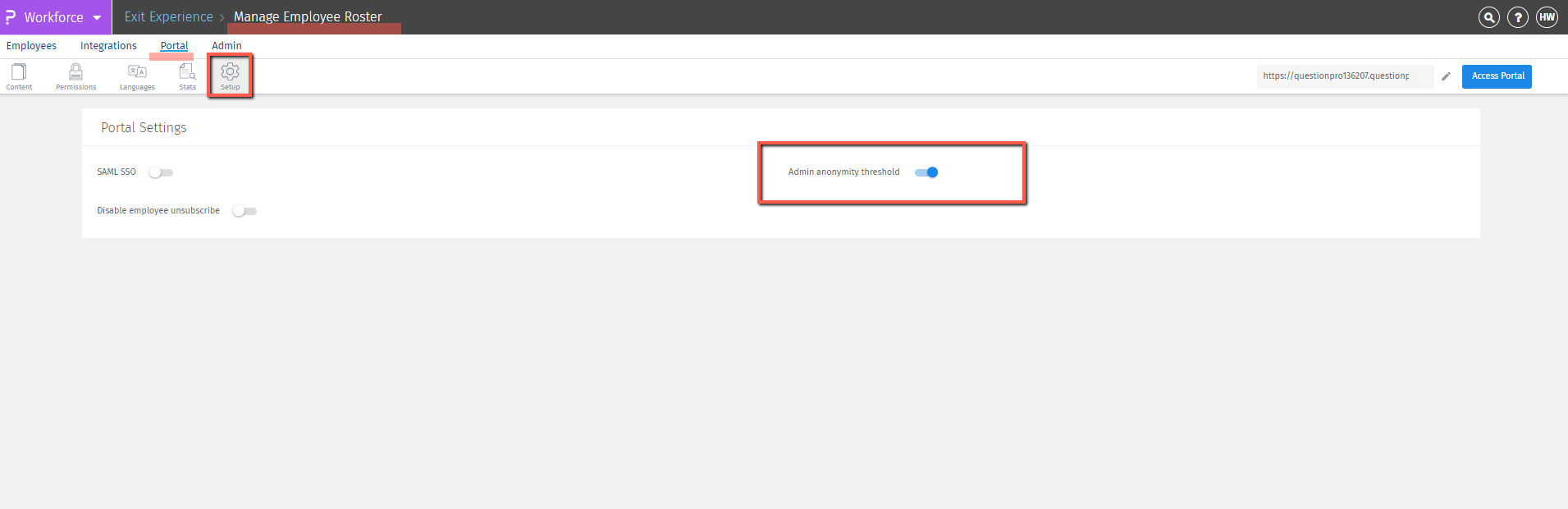Switch to the Integrations tab
This screenshot has height=509, width=1568.
(x=108, y=46)
